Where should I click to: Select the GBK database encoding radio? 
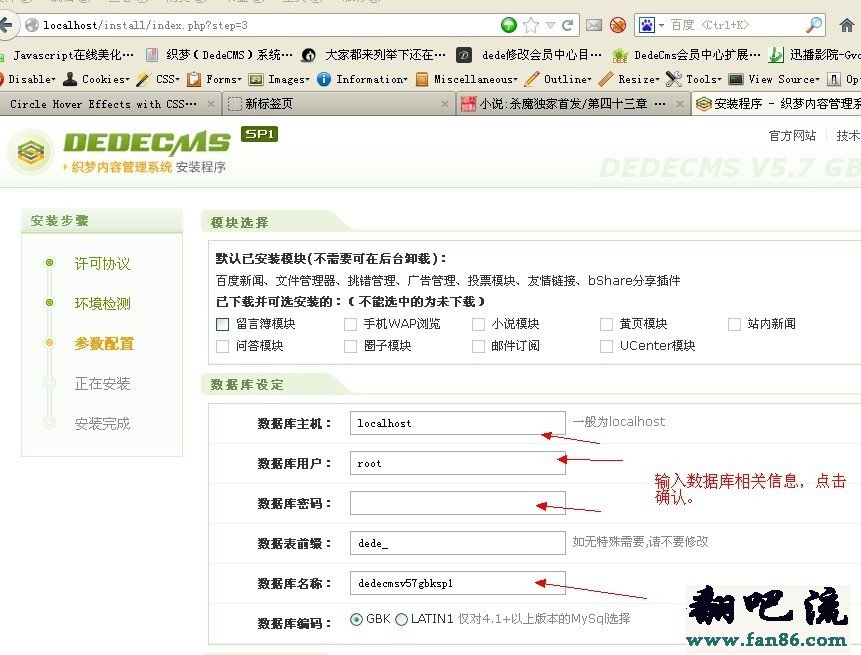pos(356,619)
